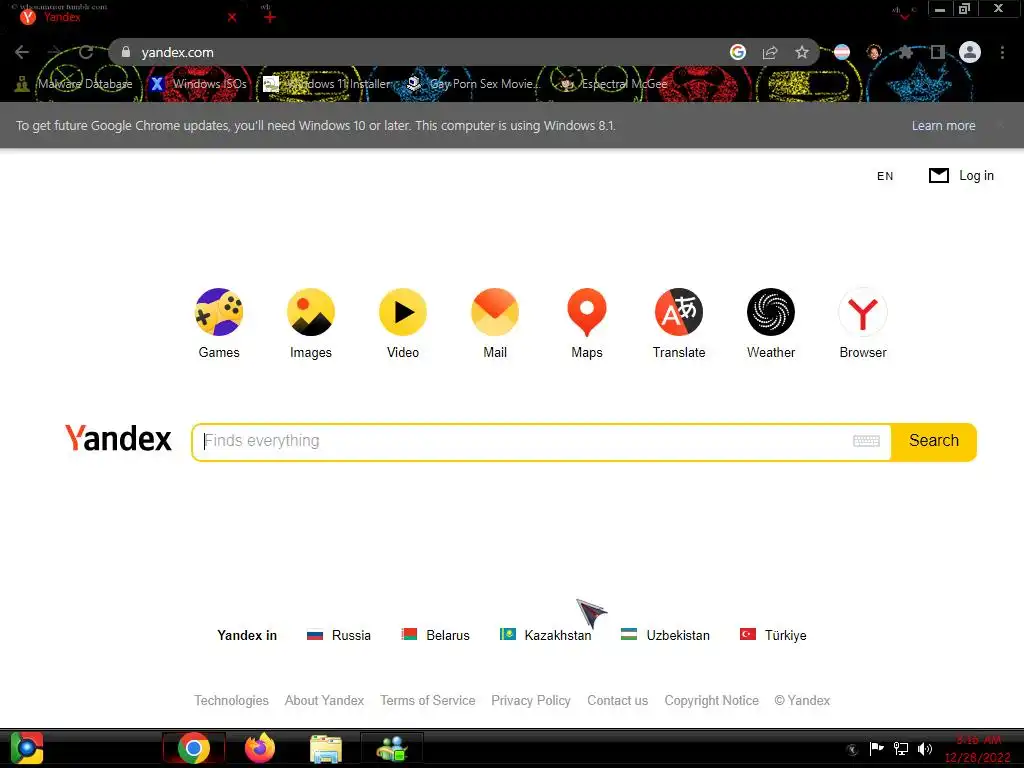1024x768 pixels.
Task: Click the share page icon
Action: [x=770, y=52]
